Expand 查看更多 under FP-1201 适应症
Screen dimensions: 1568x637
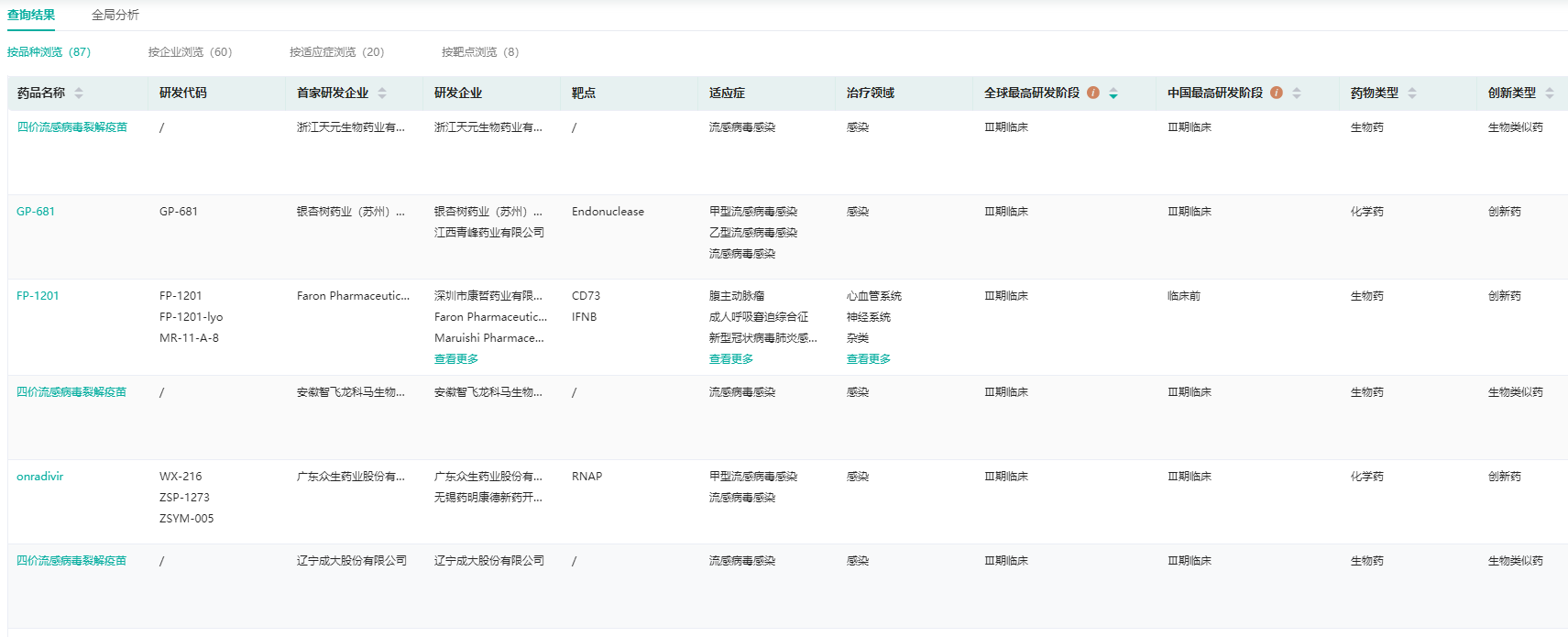pos(731,359)
